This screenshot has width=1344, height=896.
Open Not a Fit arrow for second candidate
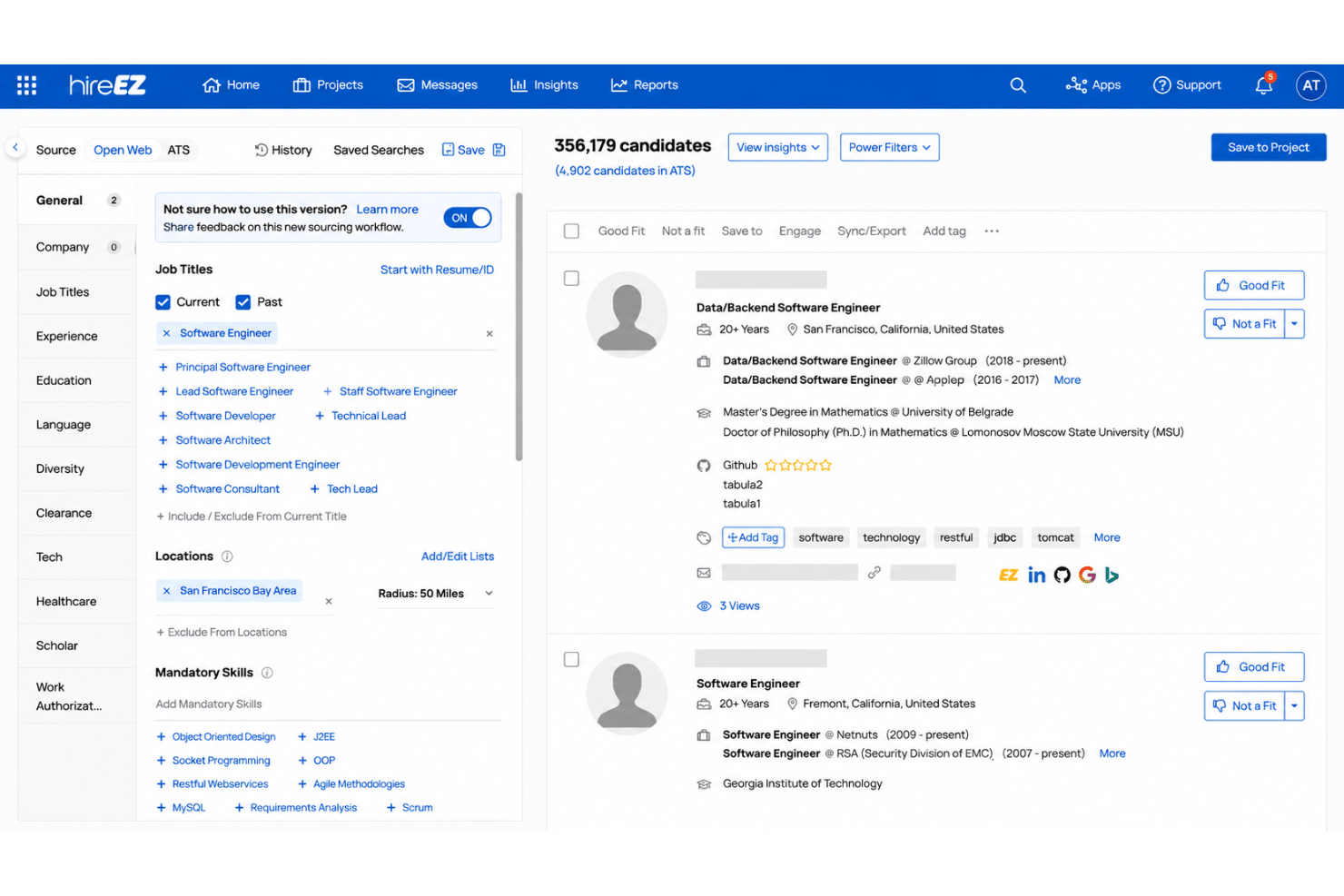pyautogui.click(x=1294, y=706)
